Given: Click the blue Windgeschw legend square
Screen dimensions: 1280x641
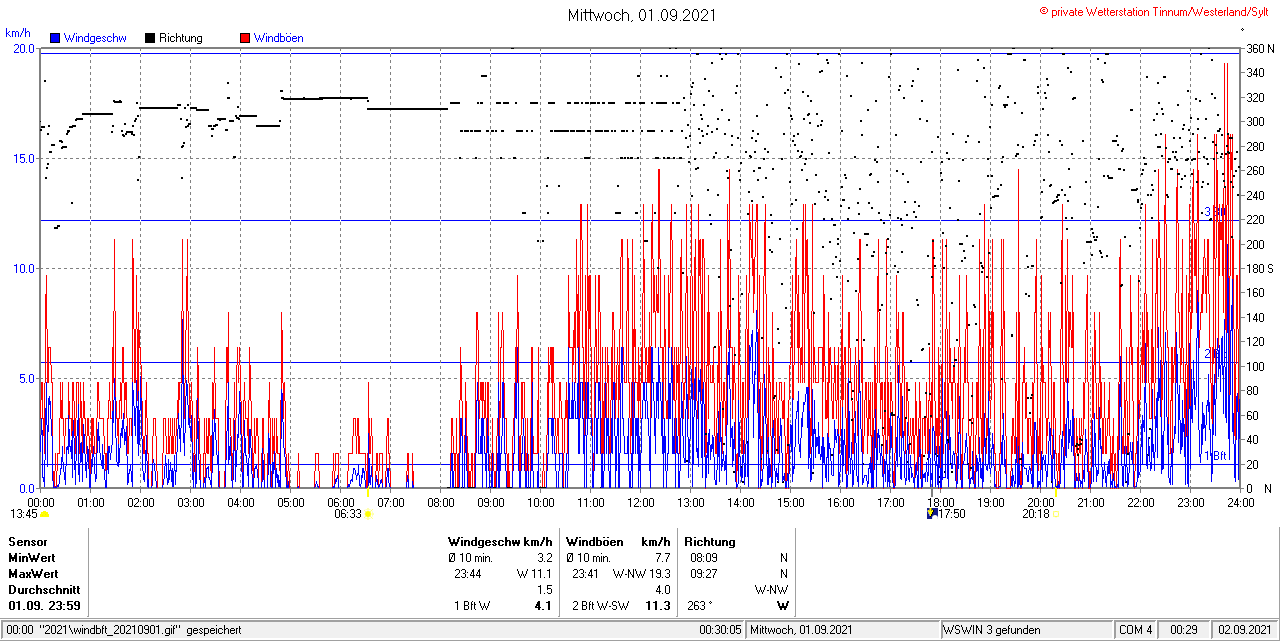Looking at the screenshot, I should pos(55,38).
